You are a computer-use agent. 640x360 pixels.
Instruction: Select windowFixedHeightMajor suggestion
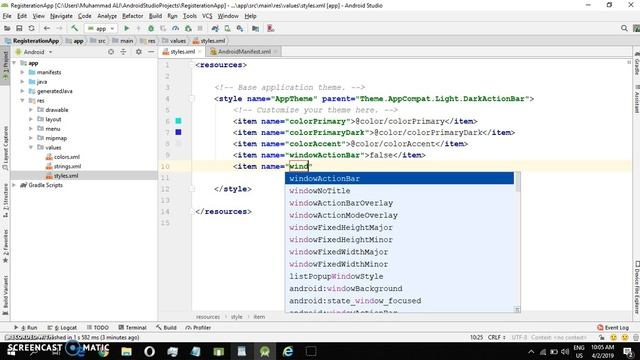[399, 227]
